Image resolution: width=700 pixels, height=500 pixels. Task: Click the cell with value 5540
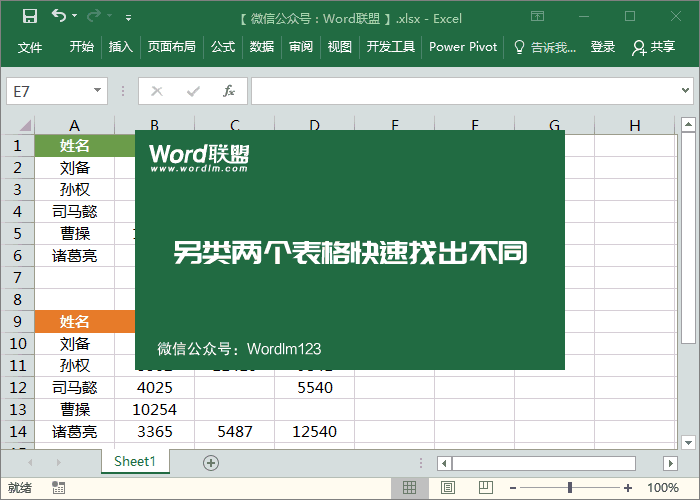(315, 388)
